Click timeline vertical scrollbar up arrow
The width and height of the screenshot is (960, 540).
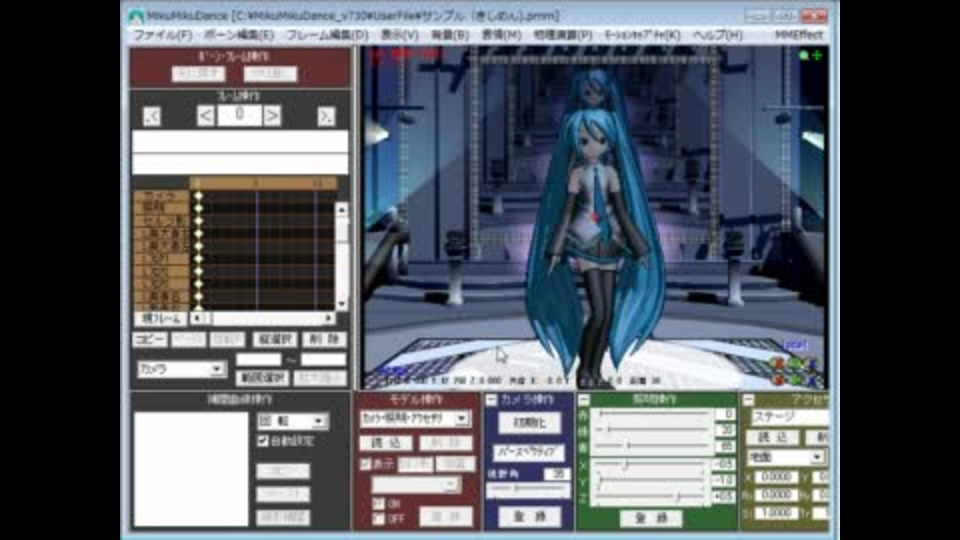342,210
